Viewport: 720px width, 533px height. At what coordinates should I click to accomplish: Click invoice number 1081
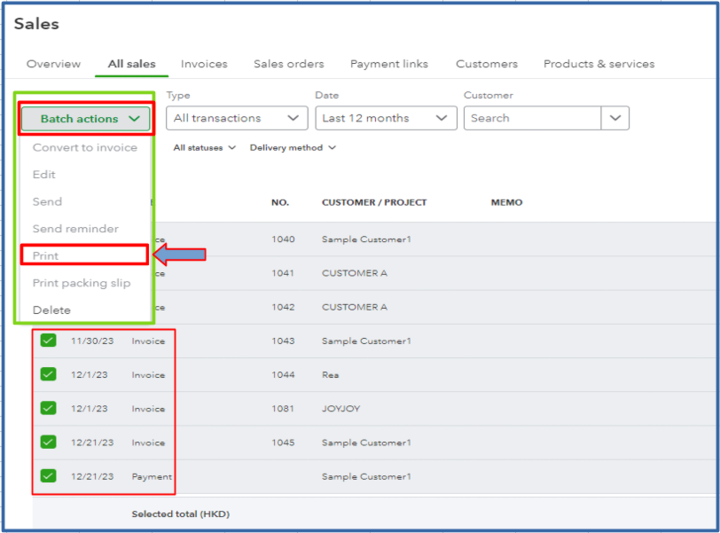[283, 409]
